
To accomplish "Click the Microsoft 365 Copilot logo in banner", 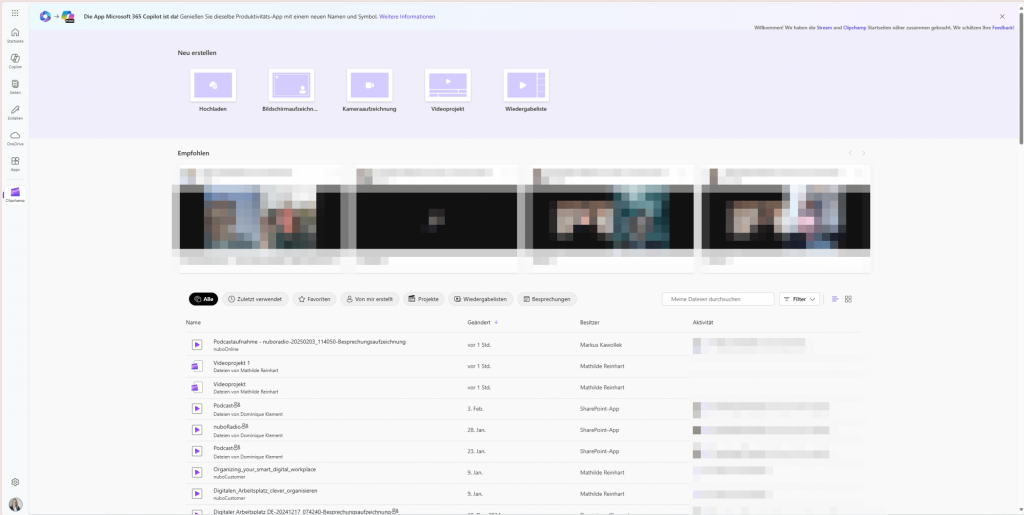I will 68,16.
